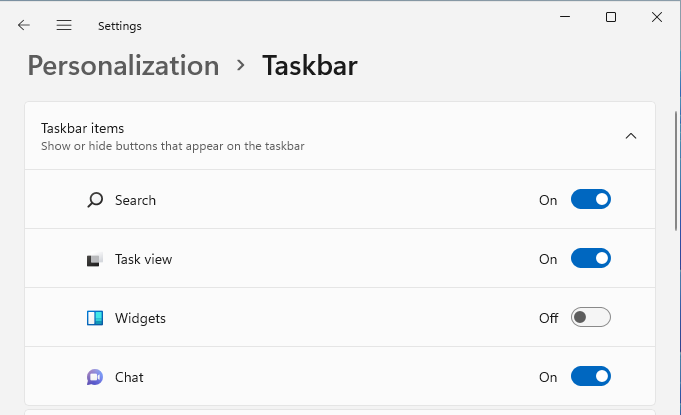The width and height of the screenshot is (681, 415).
Task: Switch off the Chat toggle
Action: point(591,376)
